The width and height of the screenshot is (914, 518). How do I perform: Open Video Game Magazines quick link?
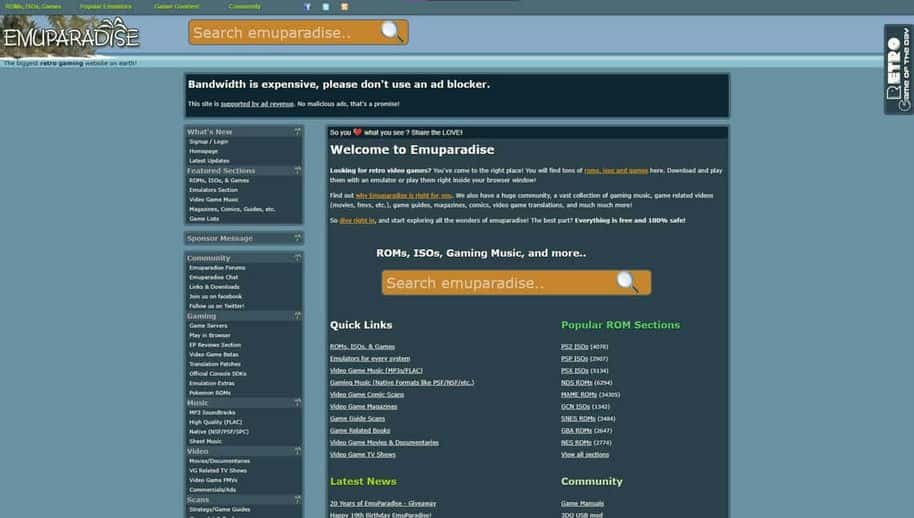click(363, 407)
